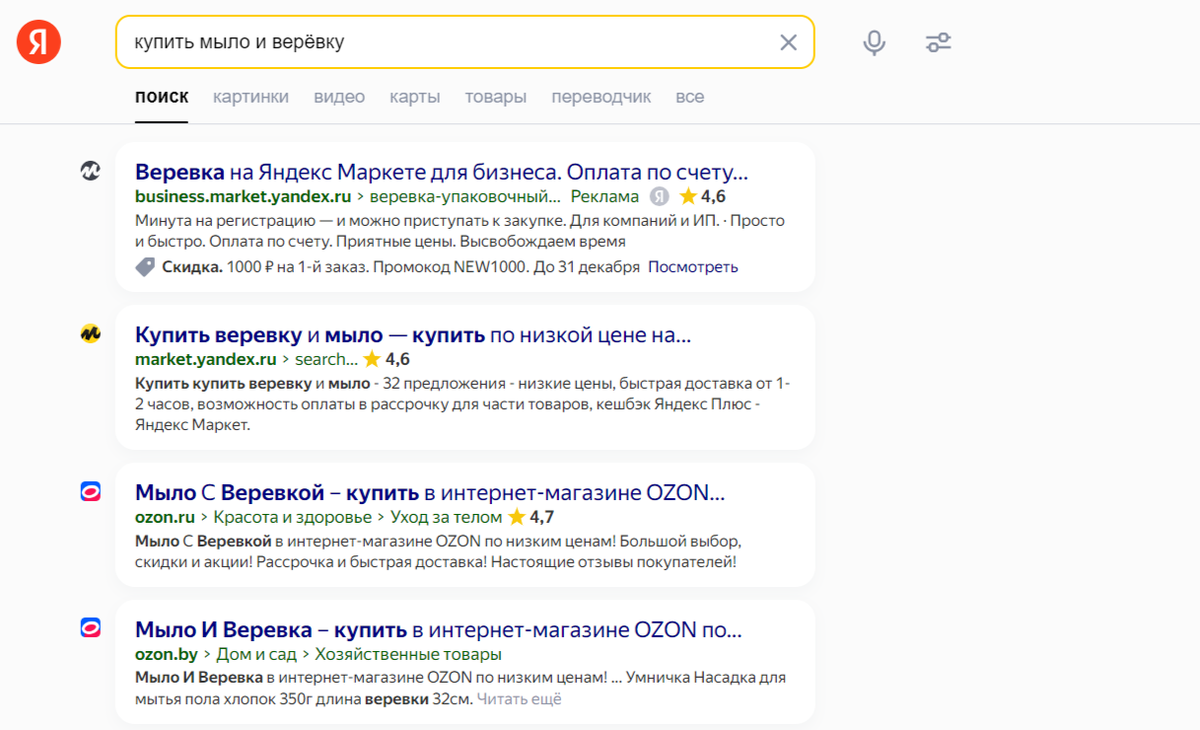This screenshot has height=730, width=1200.
Task: Go to the карты tab
Action: tap(415, 97)
